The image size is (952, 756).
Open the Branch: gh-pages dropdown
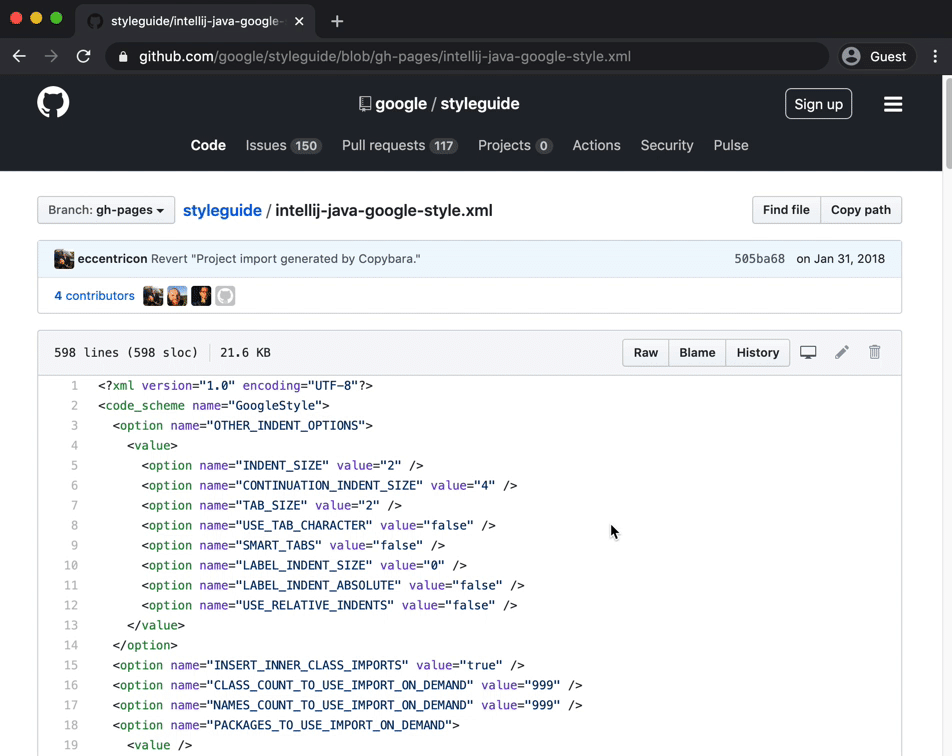click(x=105, y=210)
